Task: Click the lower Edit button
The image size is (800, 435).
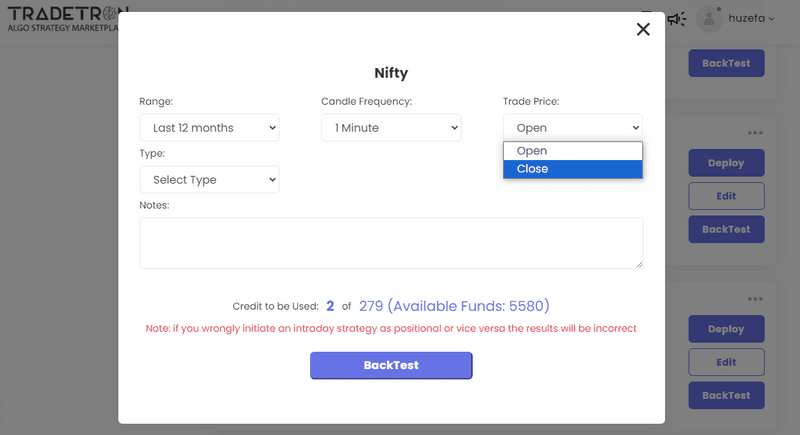Action: [x=726, y=362]
